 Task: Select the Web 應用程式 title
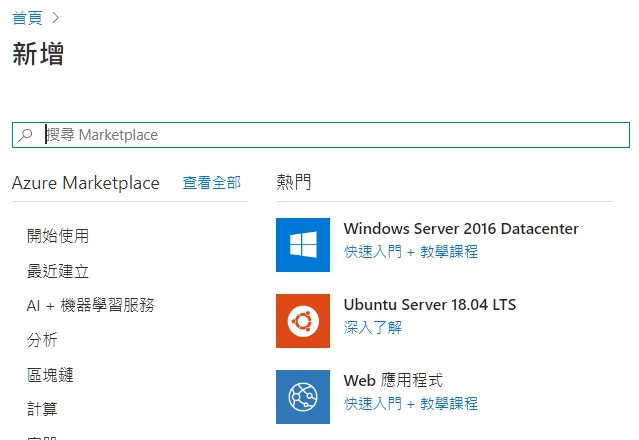[x=393, y=381]
